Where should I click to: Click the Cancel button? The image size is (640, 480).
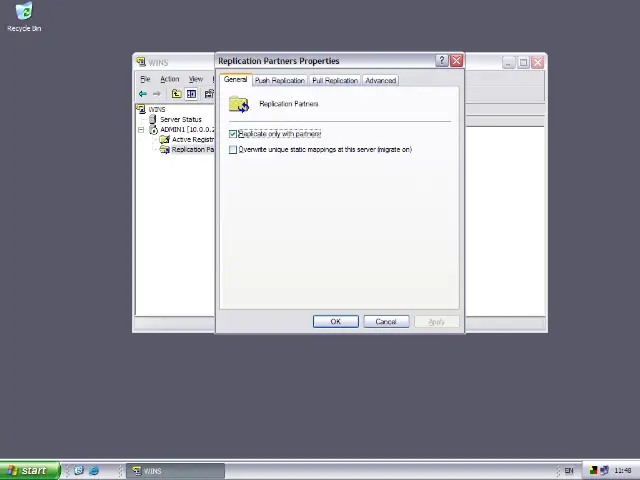tap(385, 321)
